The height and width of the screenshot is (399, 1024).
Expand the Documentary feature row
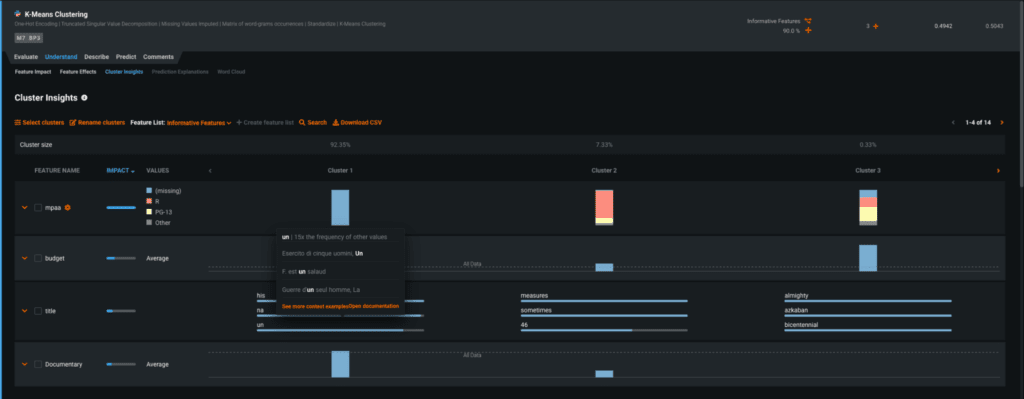tap(25, 364)
